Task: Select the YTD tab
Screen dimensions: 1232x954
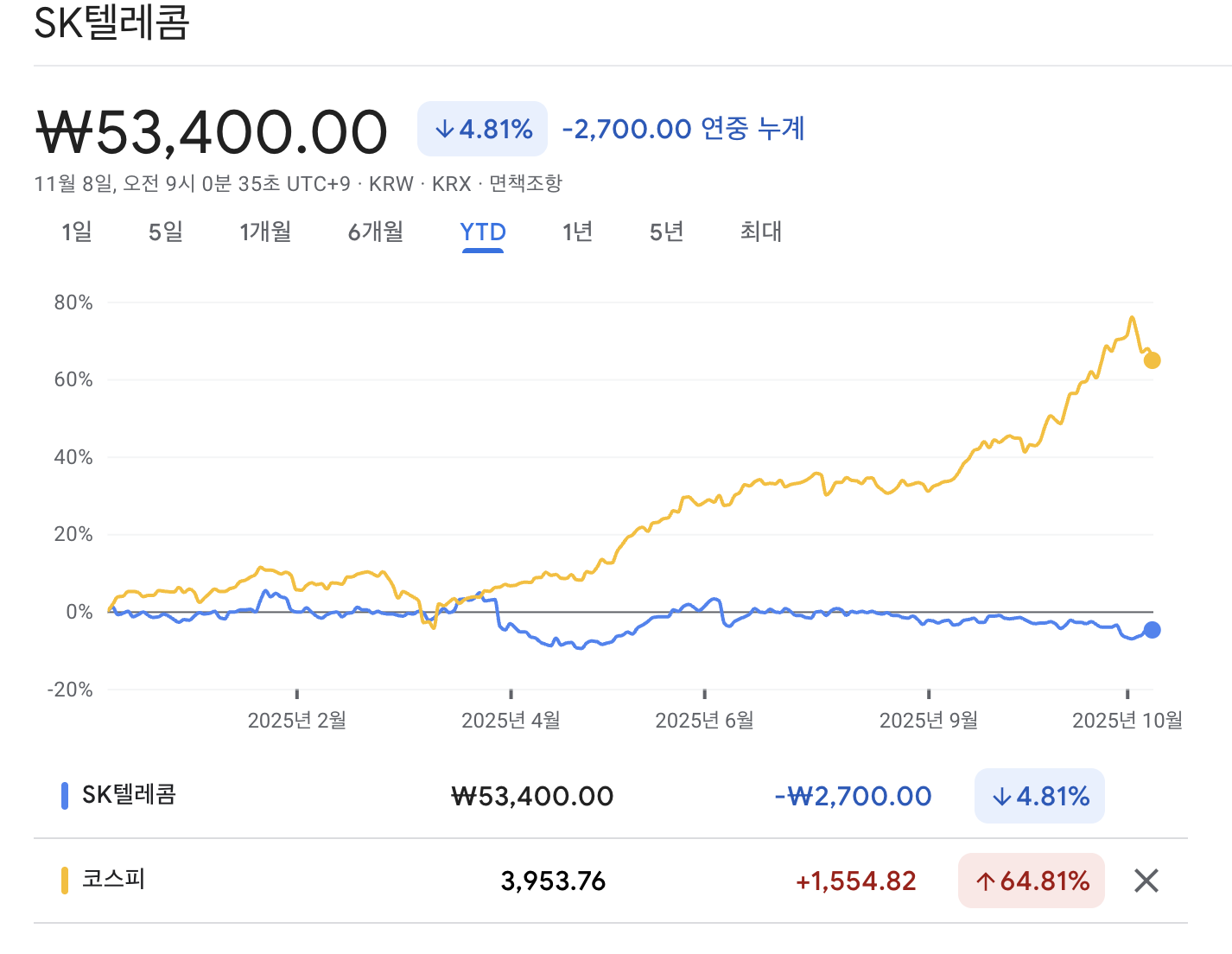Action: tap(483, 232)
